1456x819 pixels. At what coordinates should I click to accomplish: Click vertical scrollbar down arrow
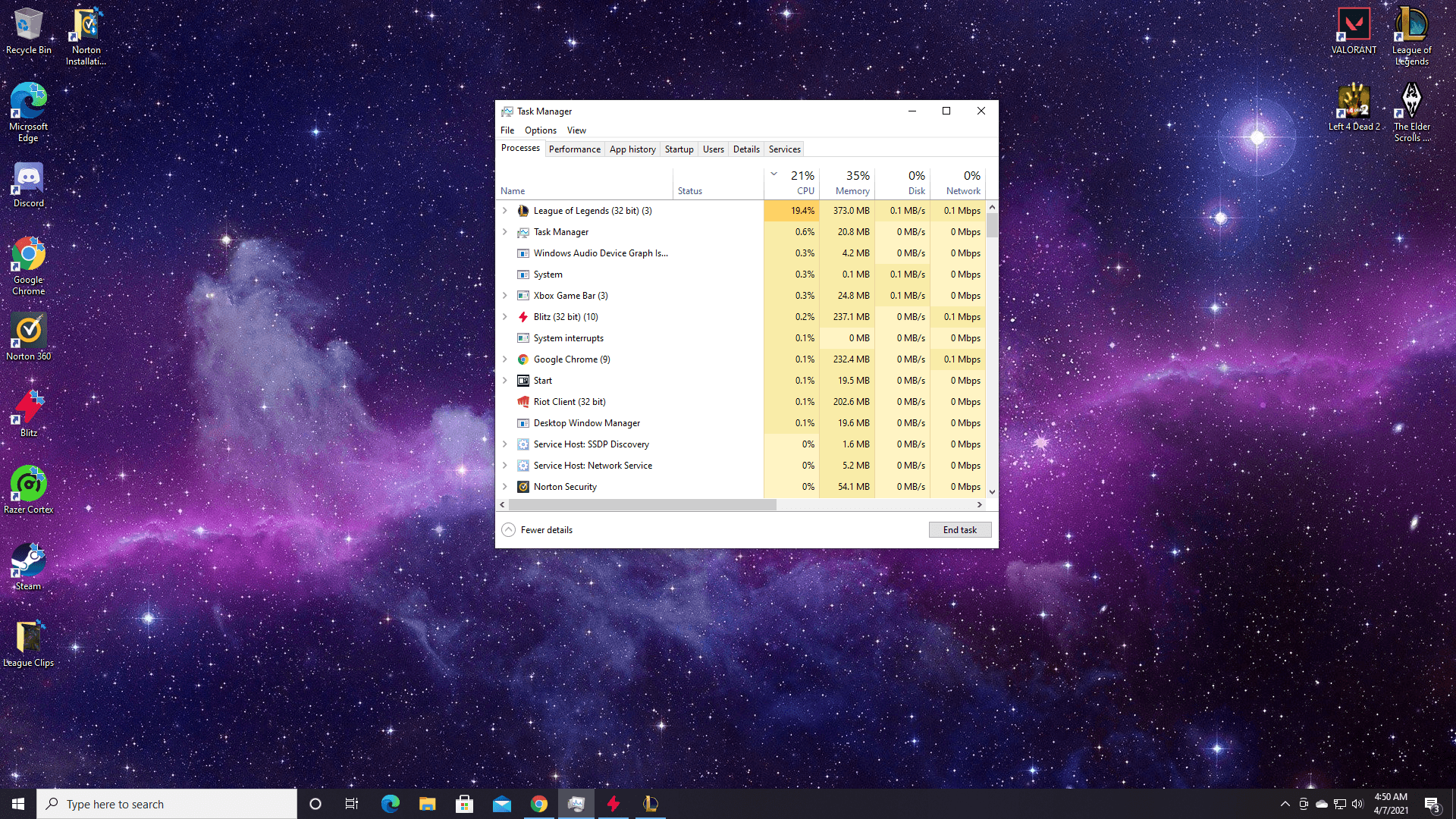point(992,492)
